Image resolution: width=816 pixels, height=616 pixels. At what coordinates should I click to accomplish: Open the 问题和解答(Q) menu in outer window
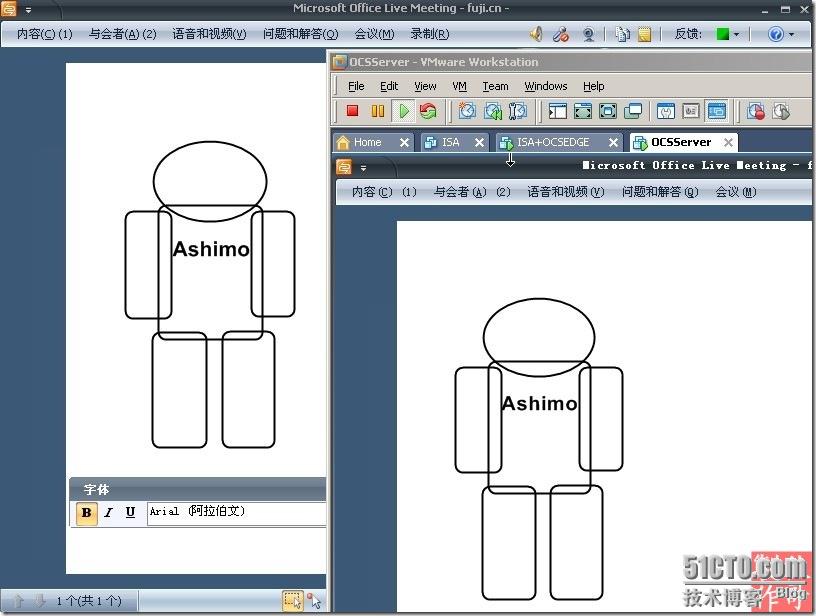(300, 34)
